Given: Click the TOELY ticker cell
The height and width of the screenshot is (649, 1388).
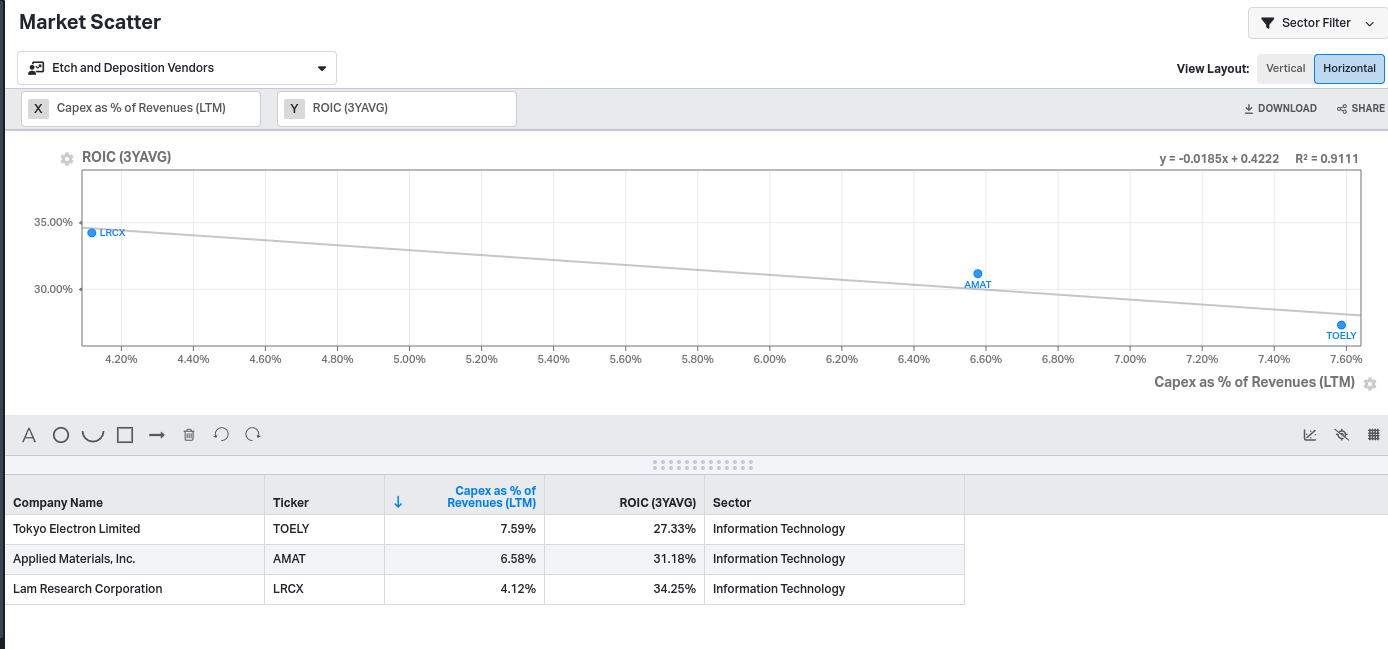Looking at the screenshot, I should (x=324, y=529).
